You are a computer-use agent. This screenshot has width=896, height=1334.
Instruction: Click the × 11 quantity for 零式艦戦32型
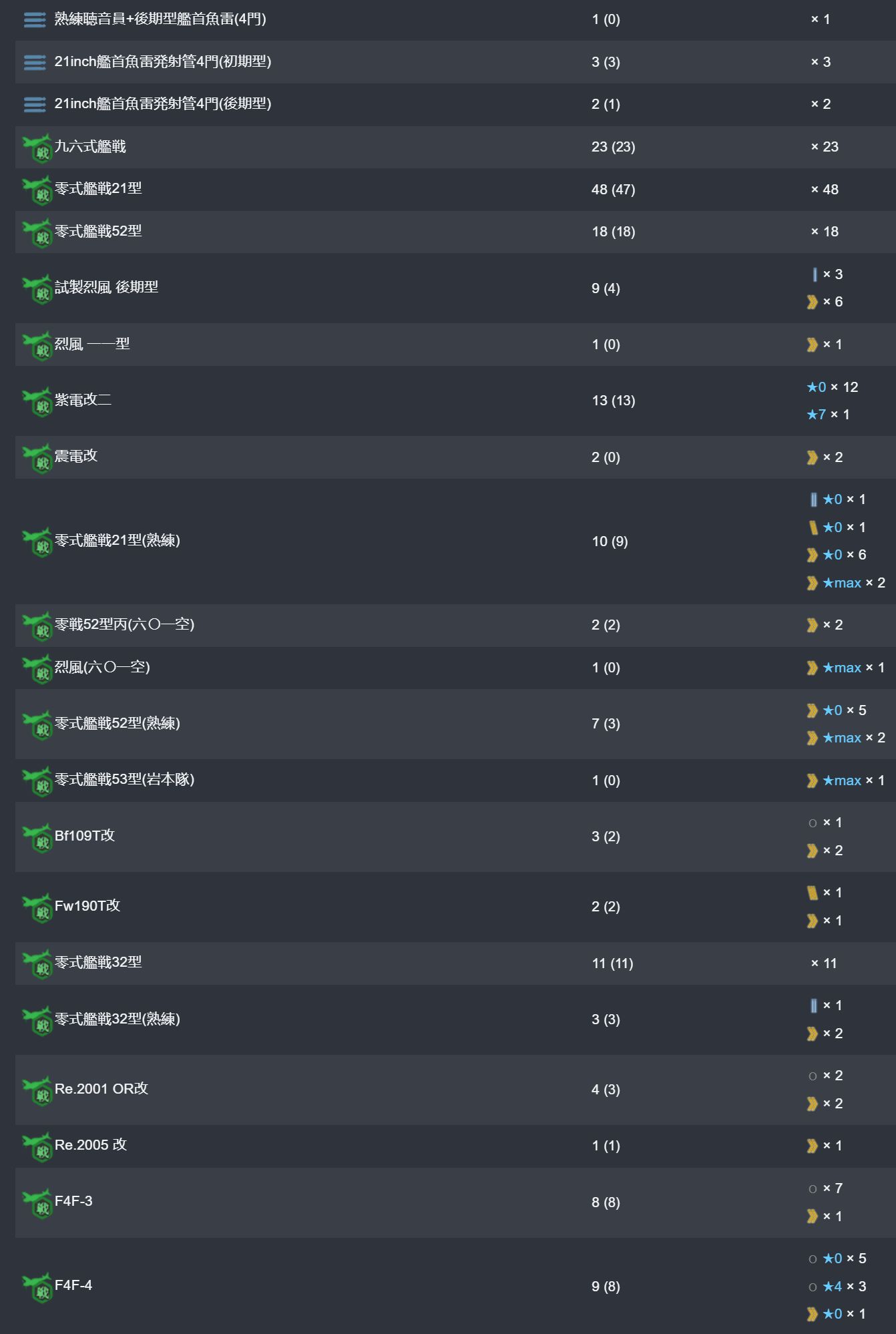point(824,963)
